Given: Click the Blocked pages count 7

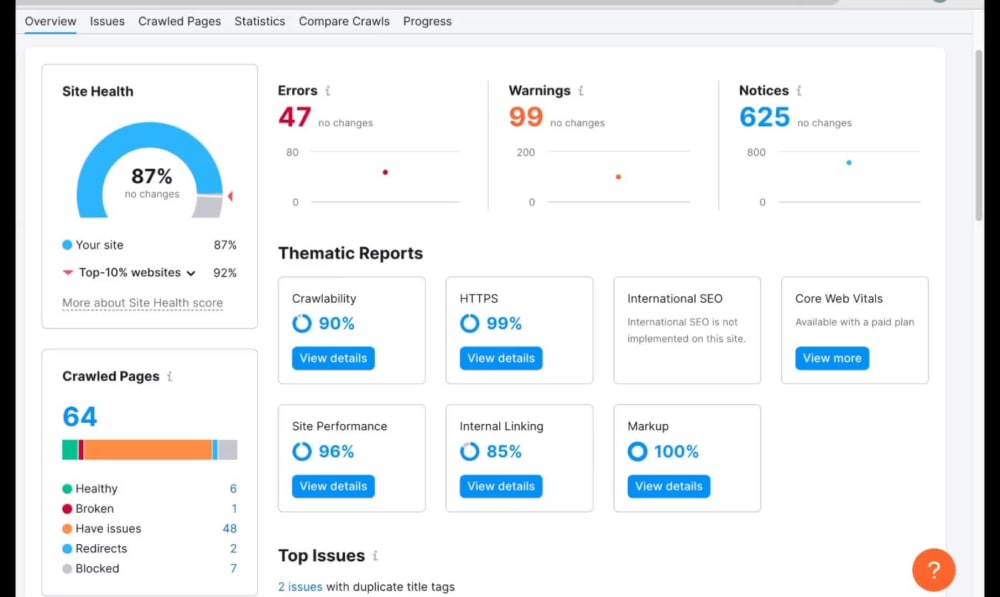Looking at the screenshot, I should tap(233, 568).
